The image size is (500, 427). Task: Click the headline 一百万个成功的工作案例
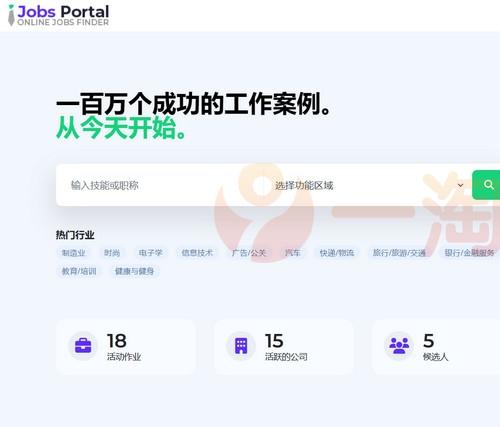193,104
